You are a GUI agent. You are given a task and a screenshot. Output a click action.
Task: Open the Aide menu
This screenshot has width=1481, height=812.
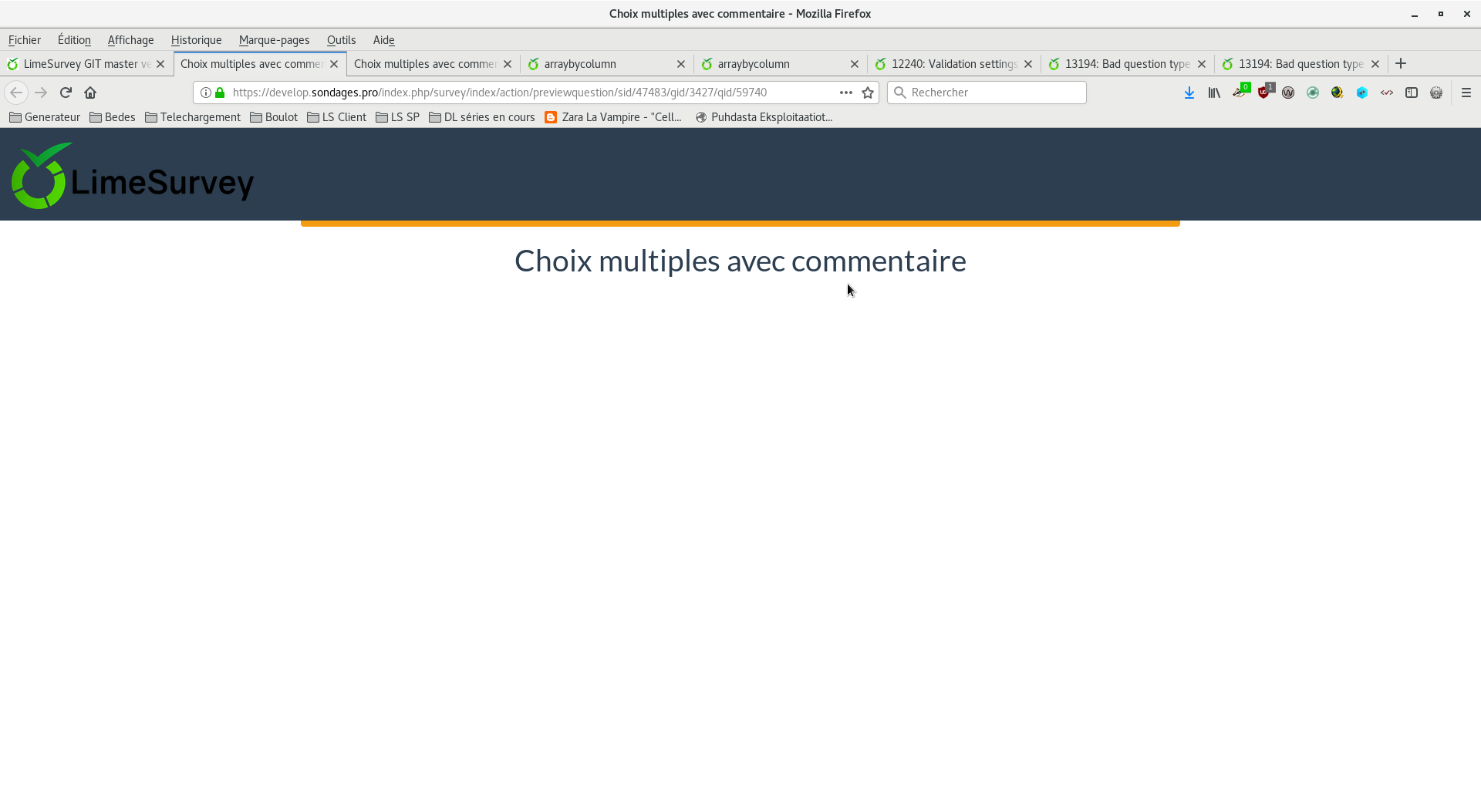pos(383,40)
